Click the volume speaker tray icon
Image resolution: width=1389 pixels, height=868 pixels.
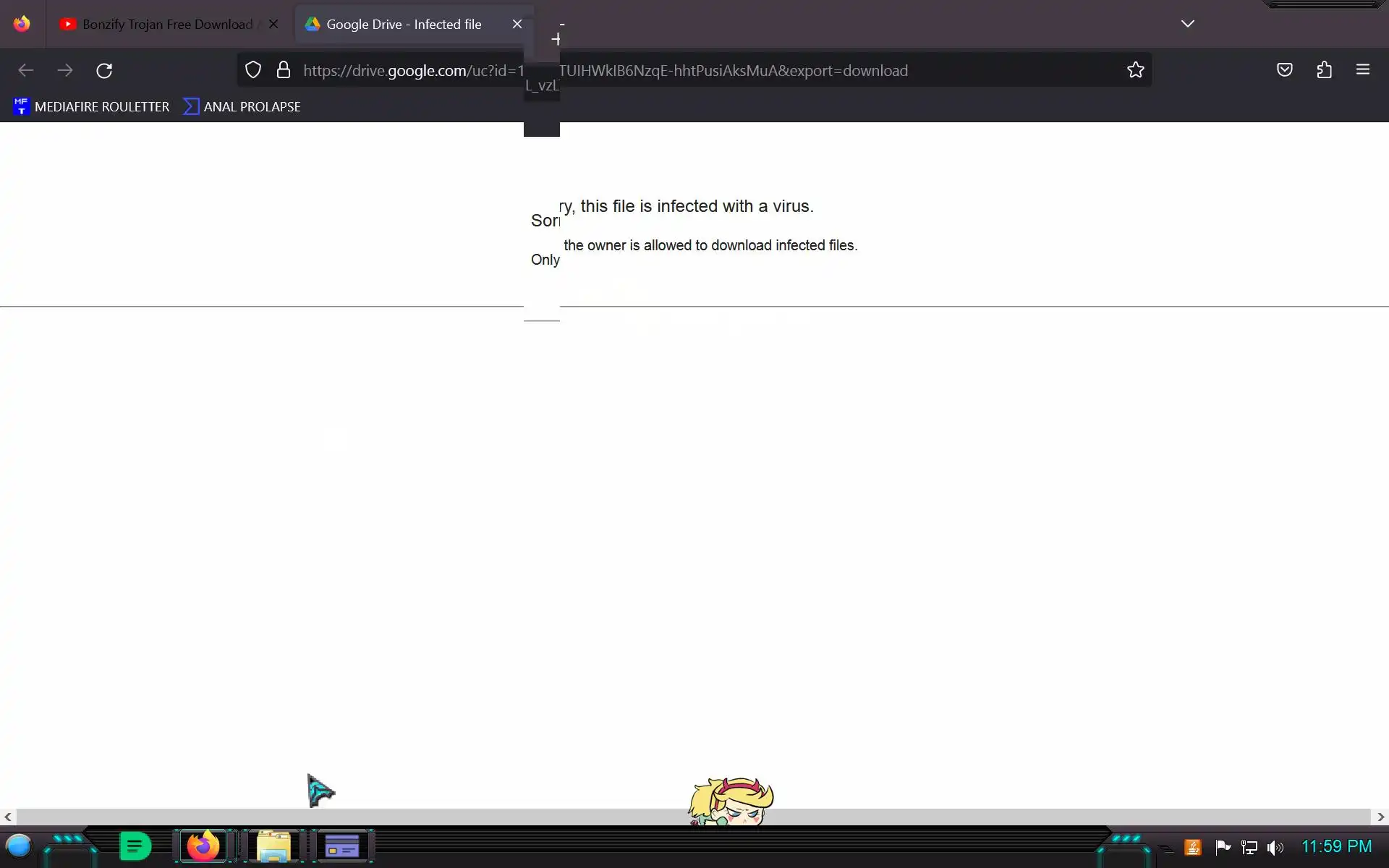coord(1275,847)
